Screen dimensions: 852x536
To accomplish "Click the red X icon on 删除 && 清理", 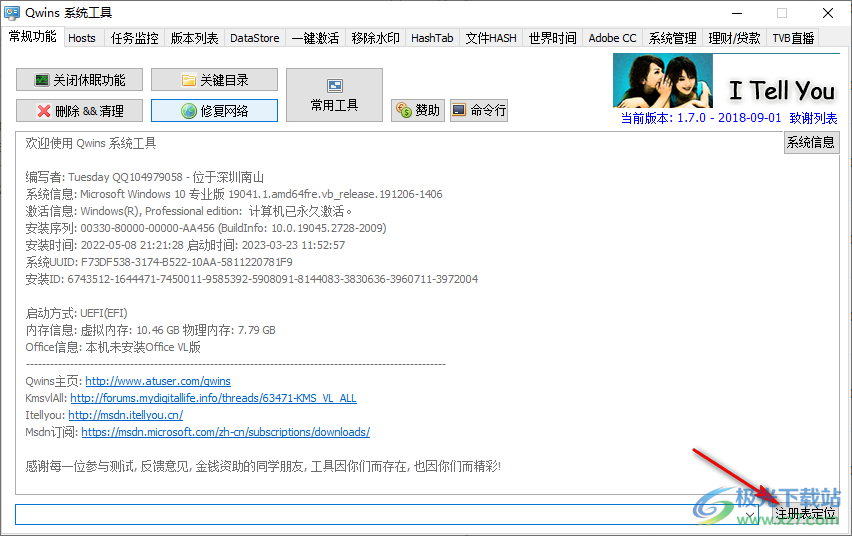I will tap(44, 111).
